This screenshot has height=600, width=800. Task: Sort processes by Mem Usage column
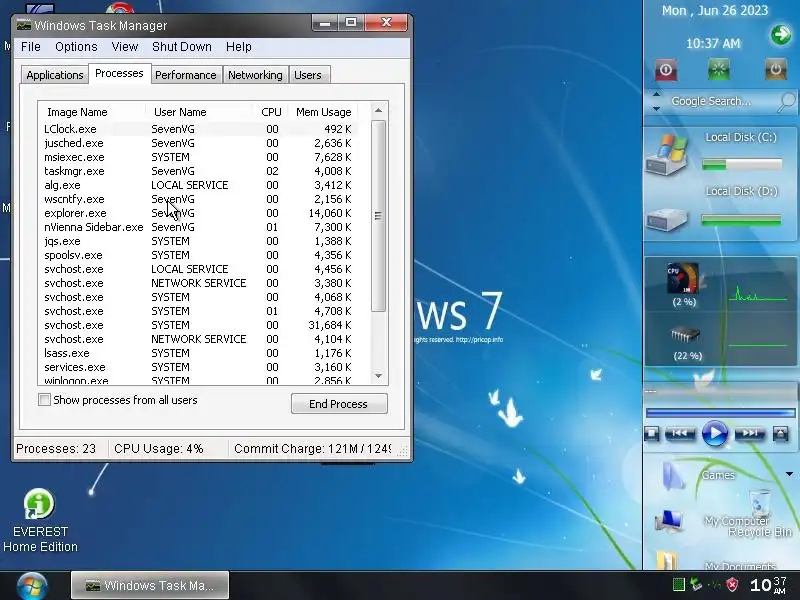323,112
